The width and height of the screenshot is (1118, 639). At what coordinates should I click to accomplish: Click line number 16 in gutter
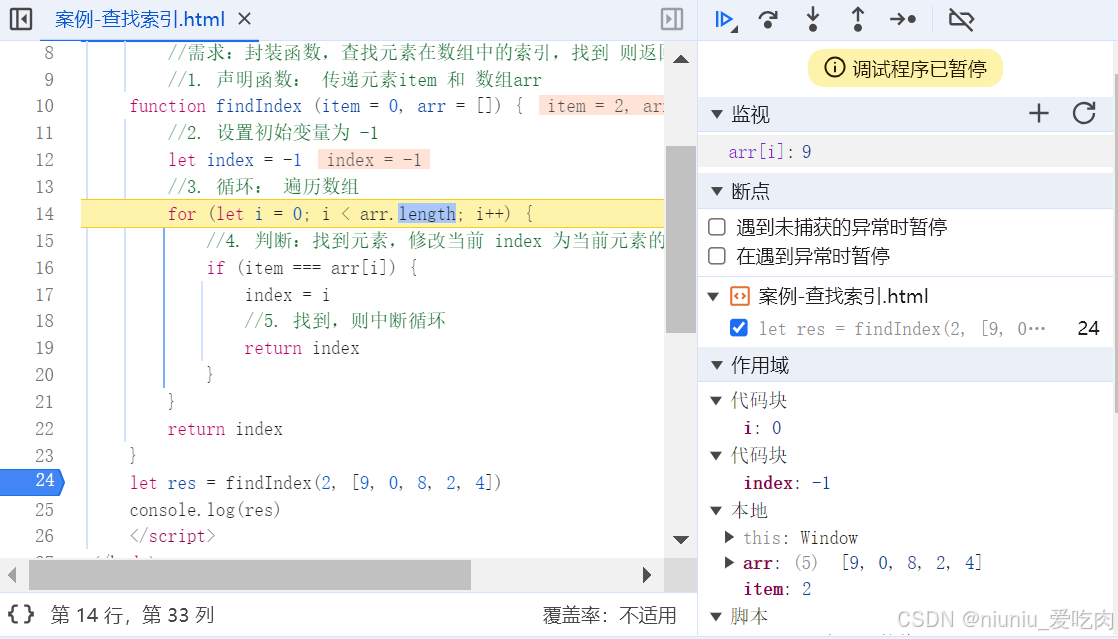tap(45, 268)
